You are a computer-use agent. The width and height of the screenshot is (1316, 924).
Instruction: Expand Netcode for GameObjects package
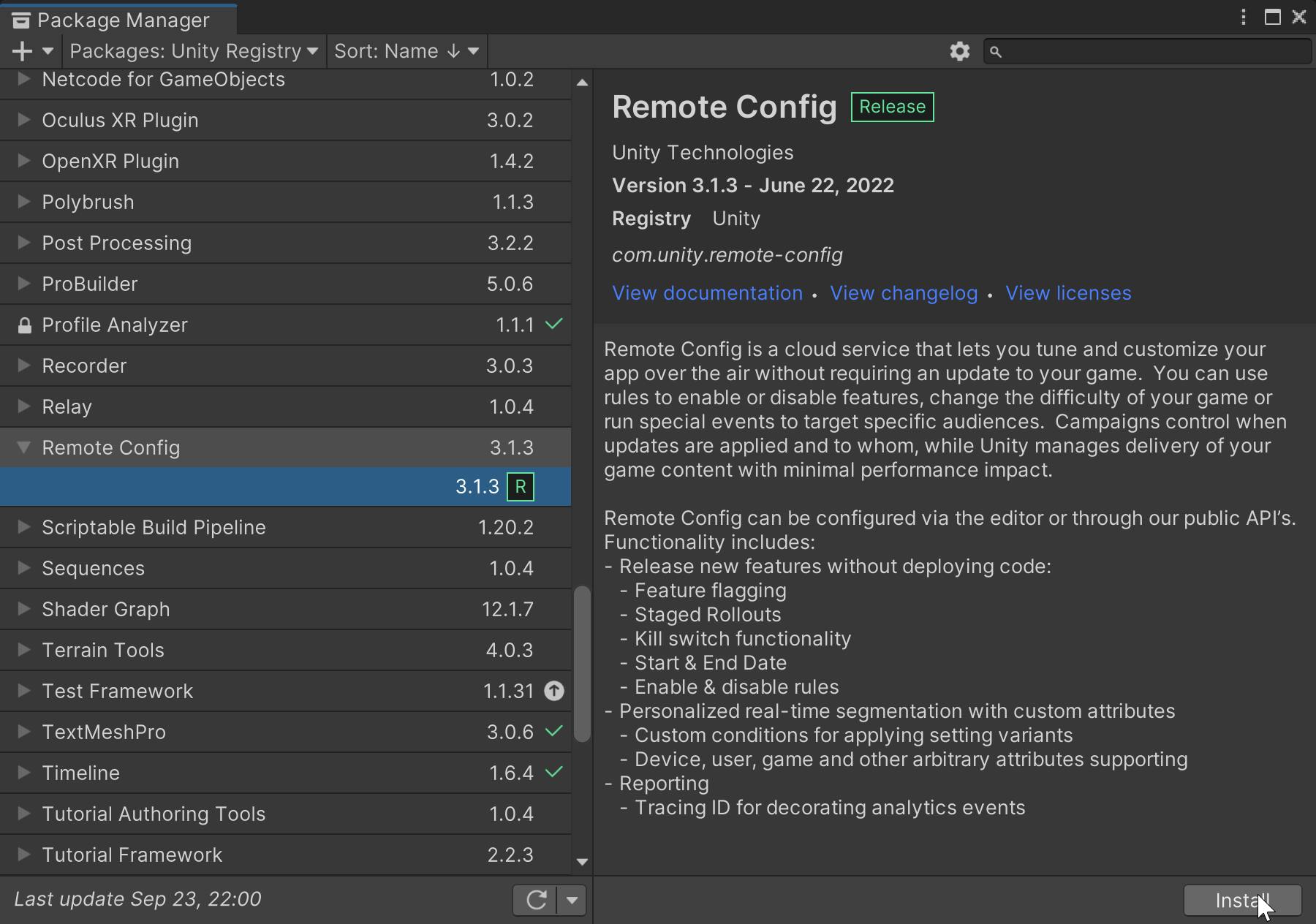point(23,78)
